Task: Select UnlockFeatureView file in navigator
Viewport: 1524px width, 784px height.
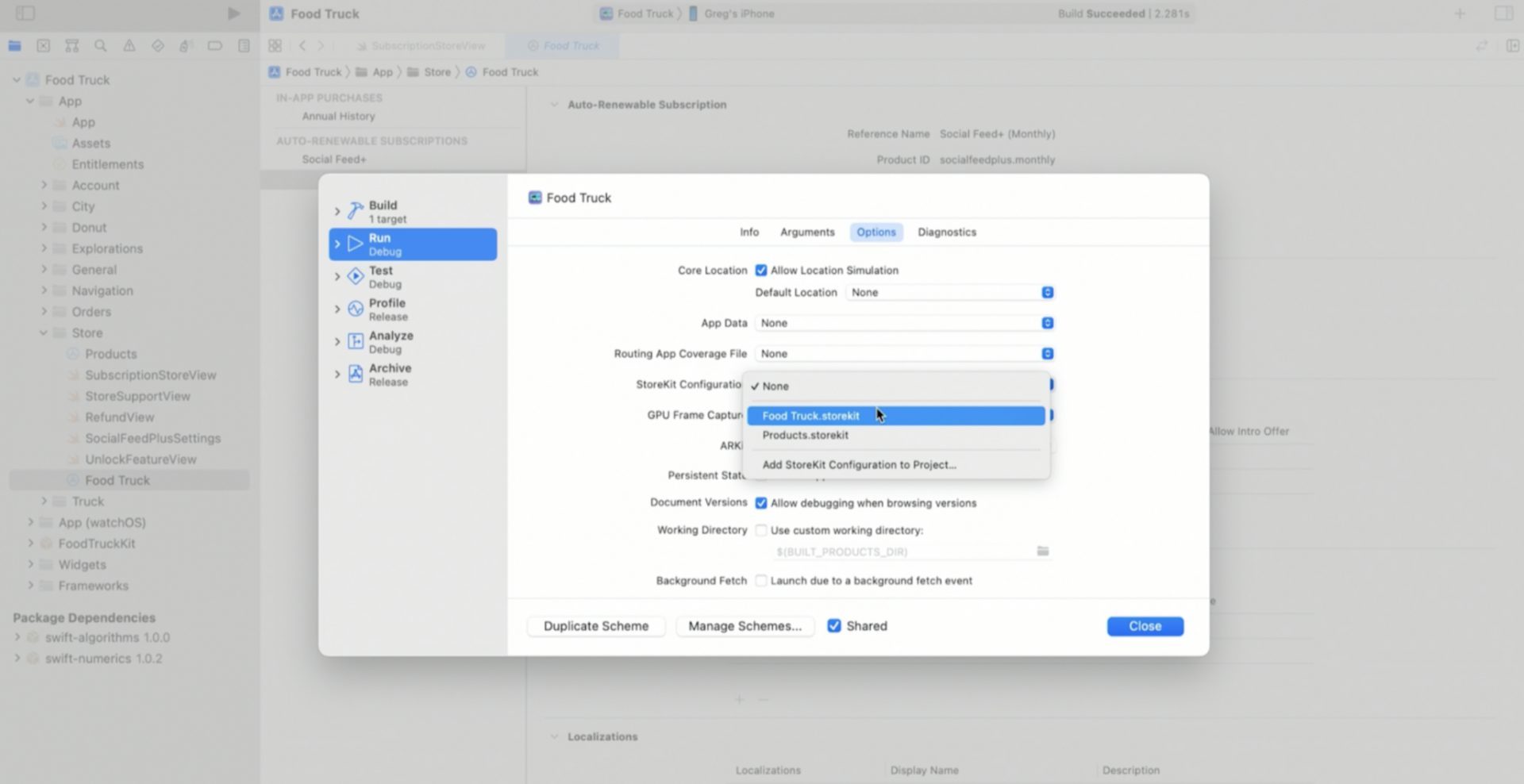Action: pos(140,459)
